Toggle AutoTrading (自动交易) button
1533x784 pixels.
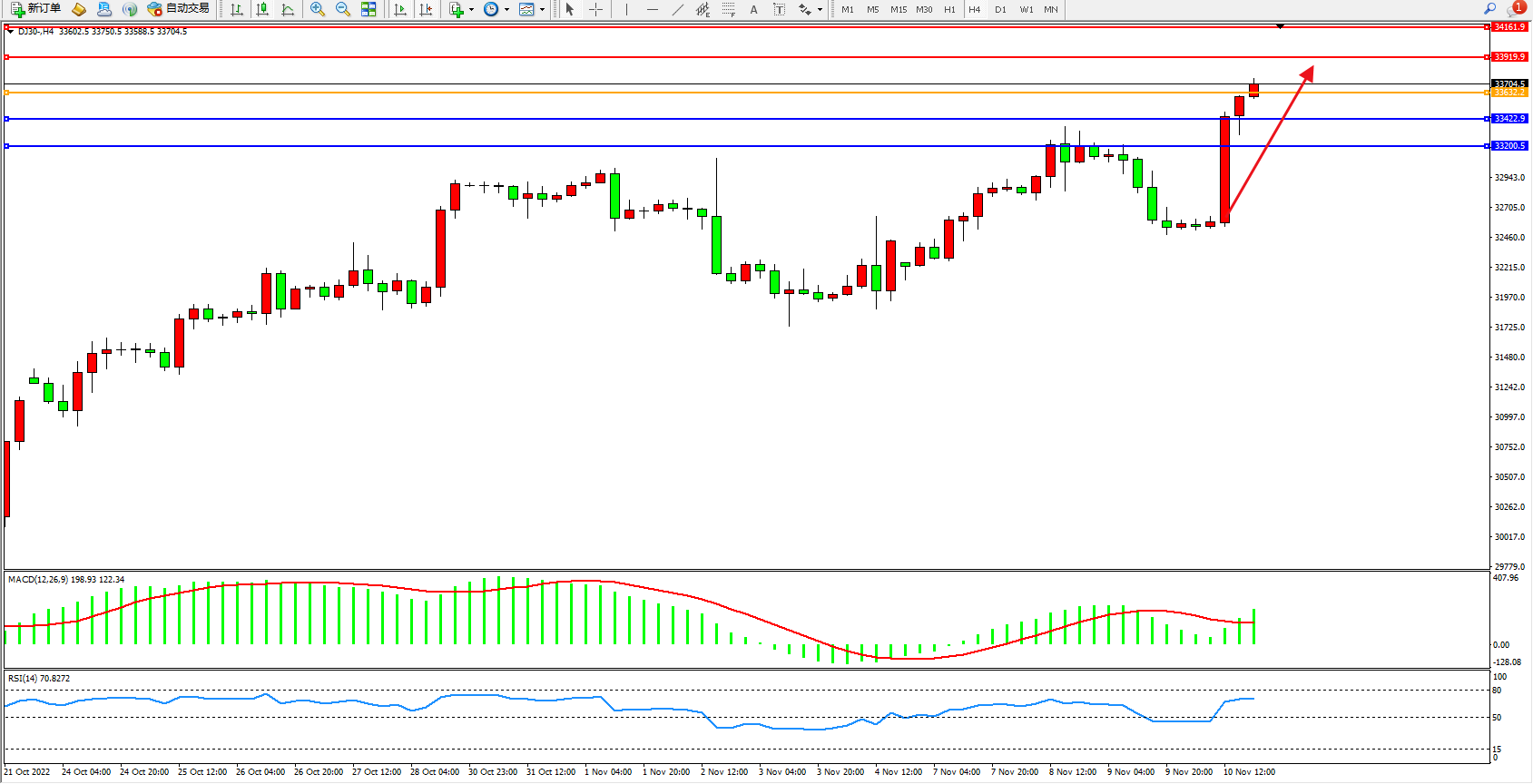pos(179,9)
